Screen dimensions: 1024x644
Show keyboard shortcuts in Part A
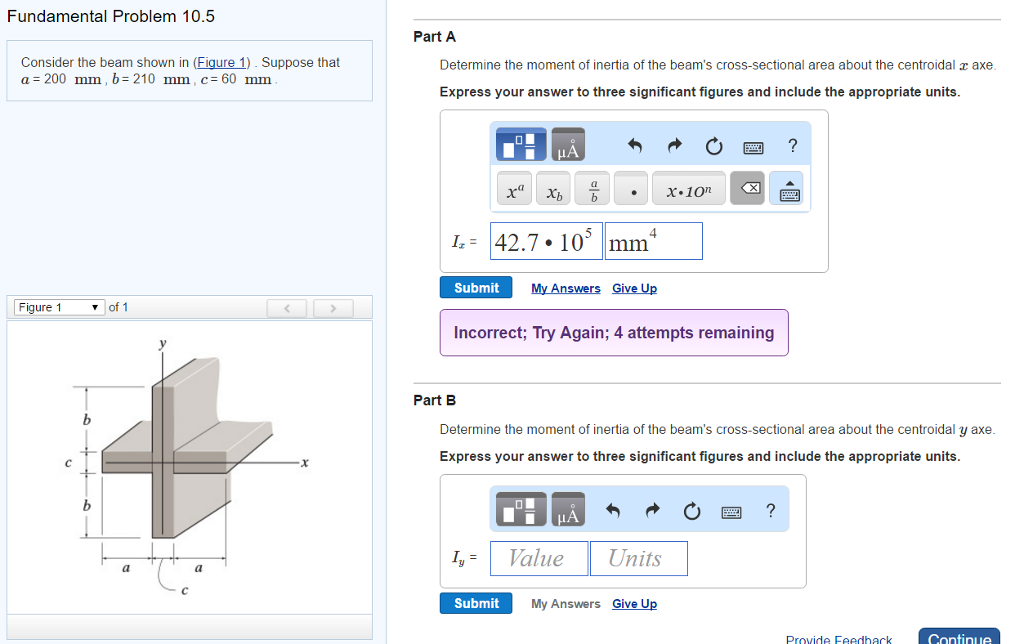pyautogui.click(x=753, y=148)
